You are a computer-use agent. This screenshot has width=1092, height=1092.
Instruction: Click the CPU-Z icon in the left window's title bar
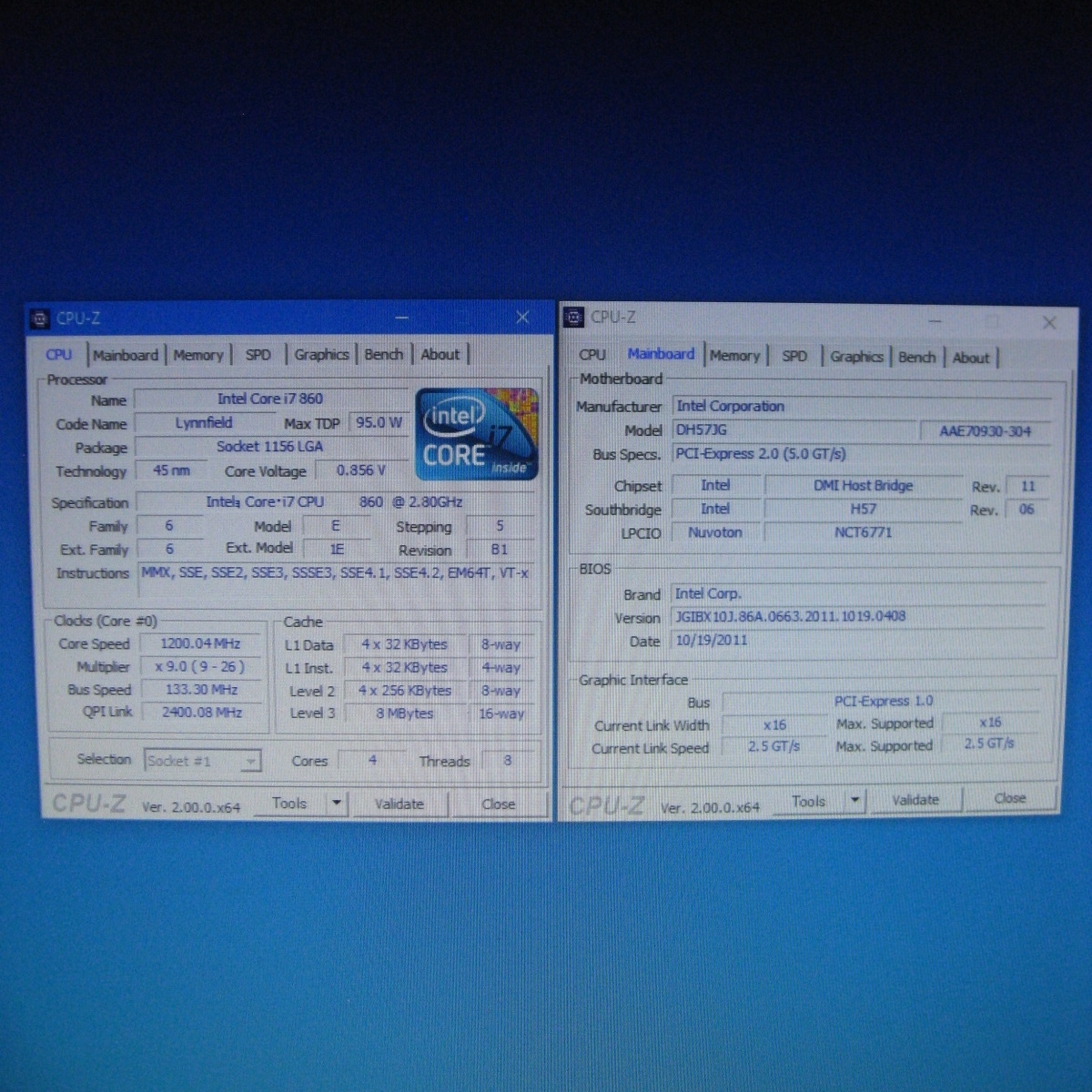click(39, 318)
